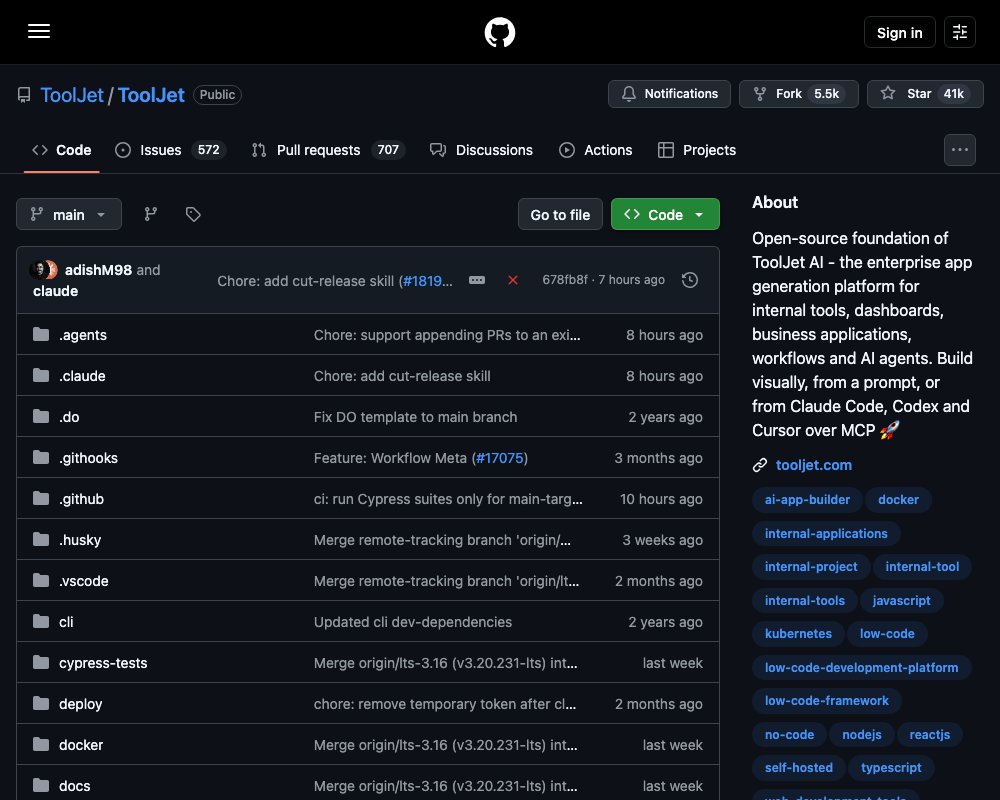The height and width of the screenshot is (800, 1000).
Task: Open the tags icon
Action: tap(193, 214)
